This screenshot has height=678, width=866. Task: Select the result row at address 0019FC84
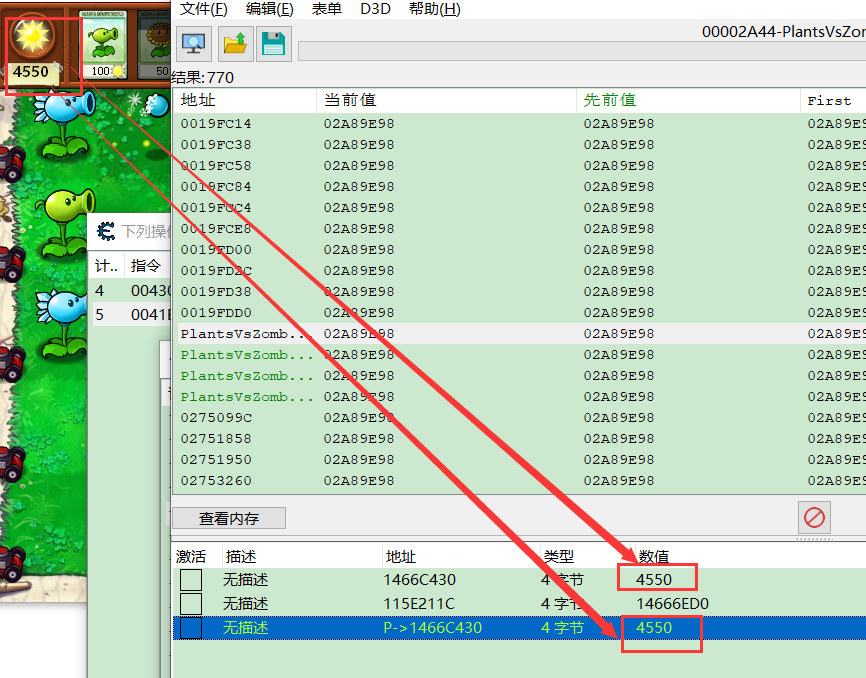pos(520,187)
